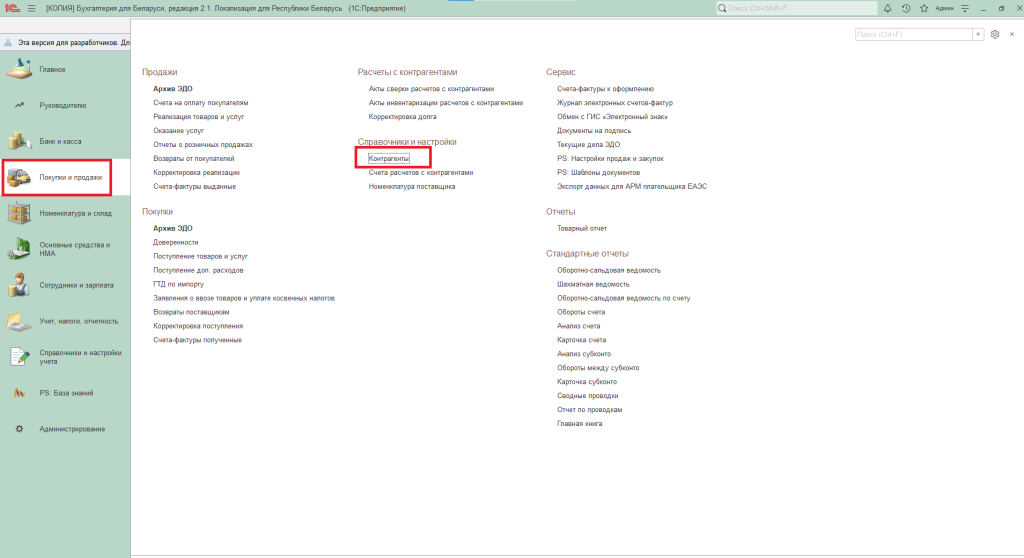Close the functions menu panel
1024x558 pixels.
tap(1010, 34)
